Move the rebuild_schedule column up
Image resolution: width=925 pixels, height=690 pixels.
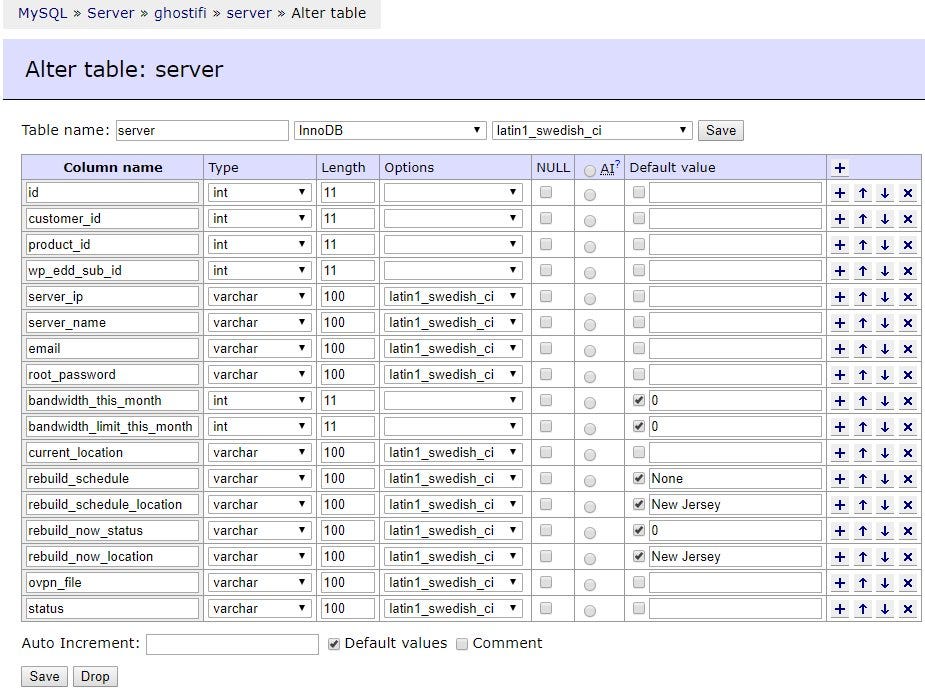[861, 478]
